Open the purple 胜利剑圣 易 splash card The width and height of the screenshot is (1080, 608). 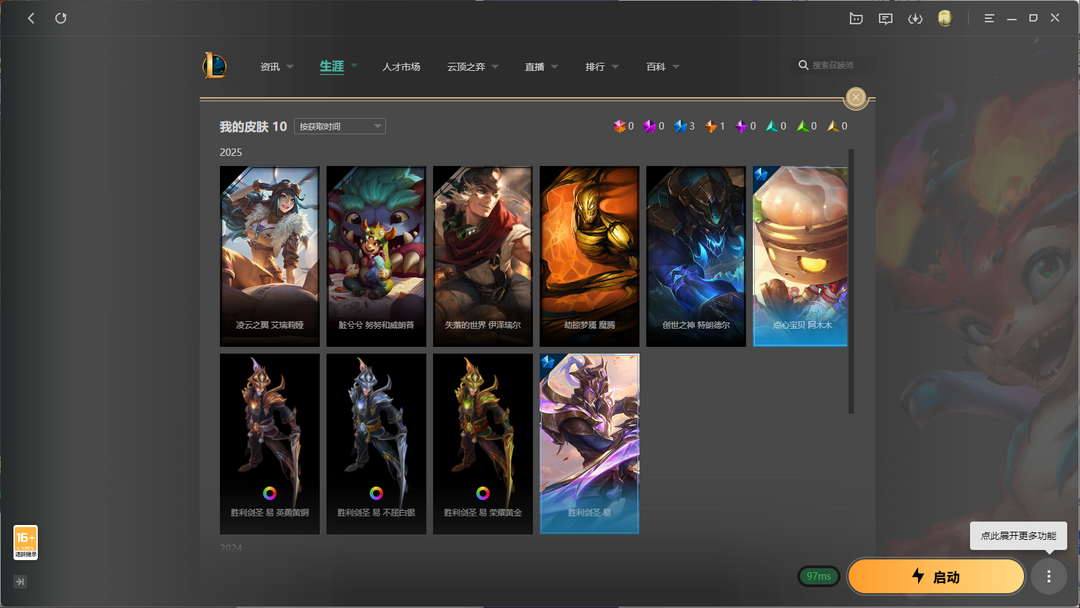590,444
